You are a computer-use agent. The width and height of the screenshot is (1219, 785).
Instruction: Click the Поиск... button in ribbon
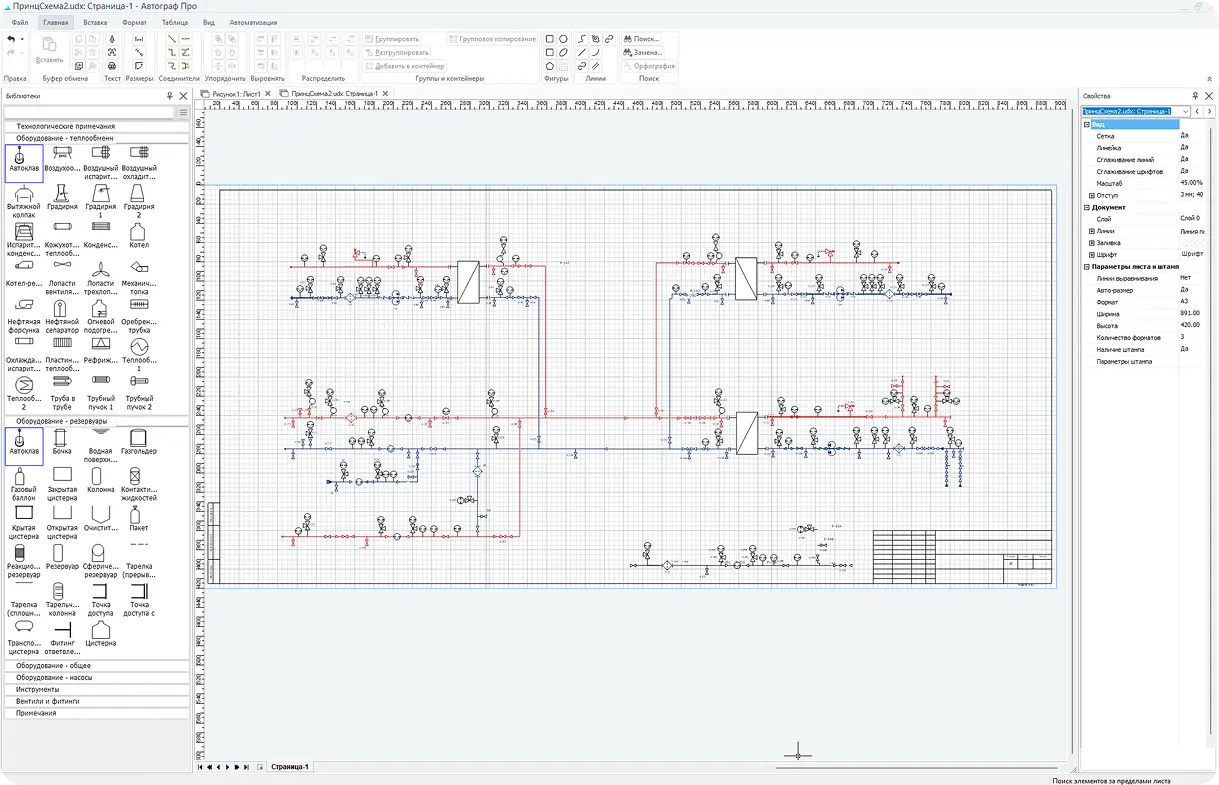[647, 39]
